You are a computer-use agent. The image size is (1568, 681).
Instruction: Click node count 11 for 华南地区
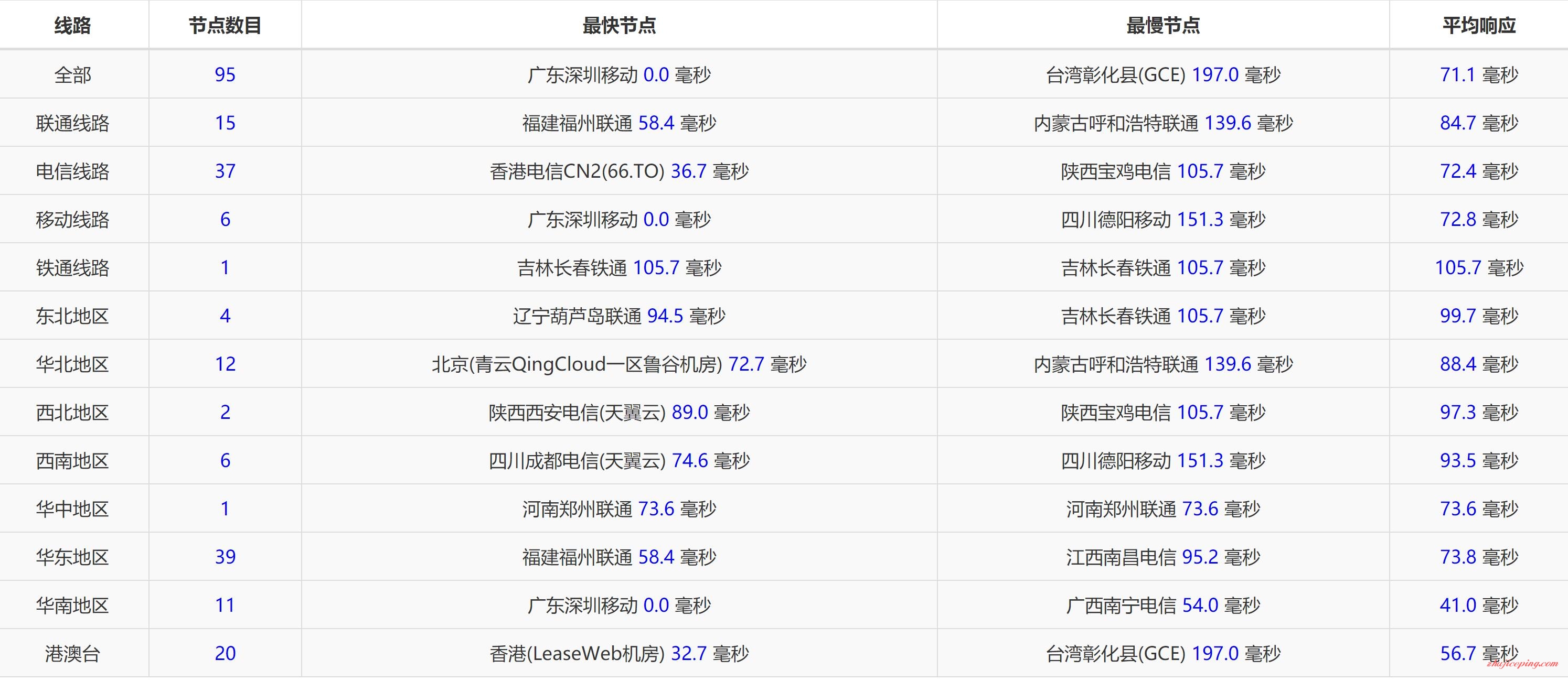click(225, 606)
